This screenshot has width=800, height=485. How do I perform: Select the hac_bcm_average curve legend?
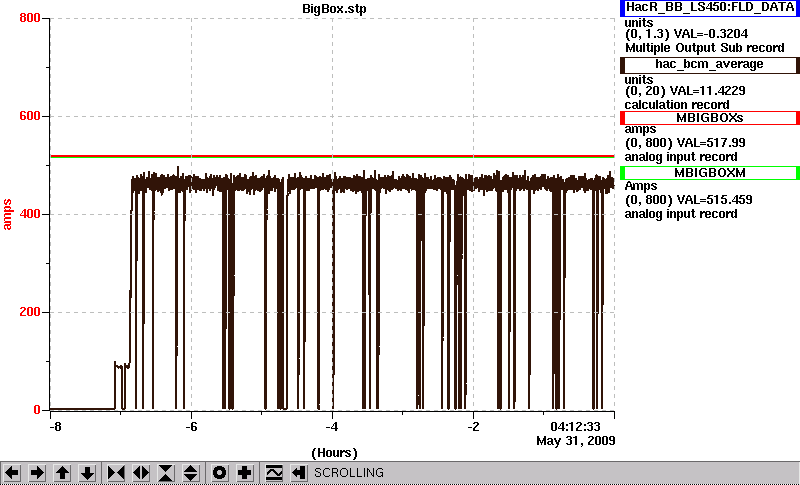710,65
